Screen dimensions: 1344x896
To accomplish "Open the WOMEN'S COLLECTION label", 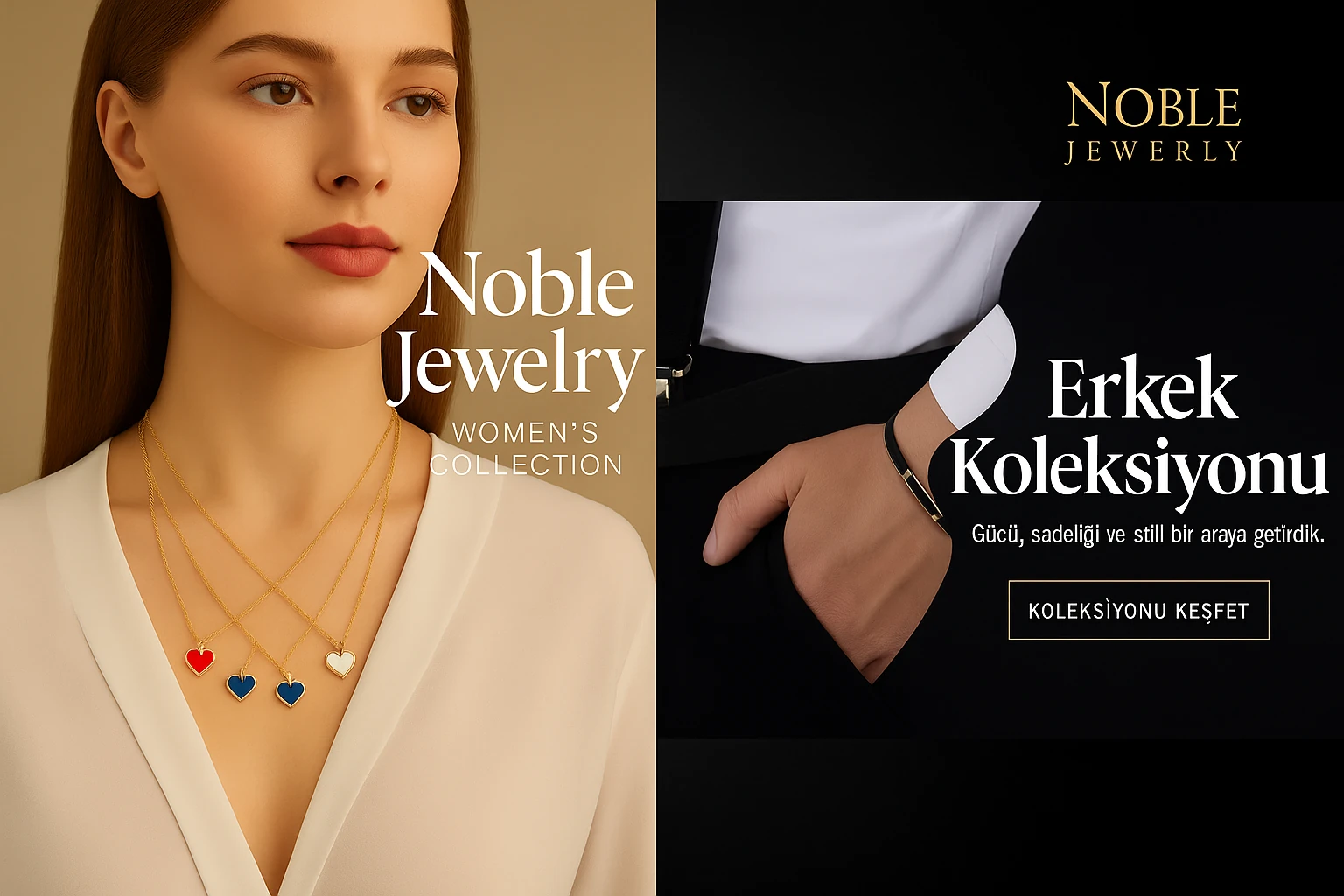I will point(525,448).
